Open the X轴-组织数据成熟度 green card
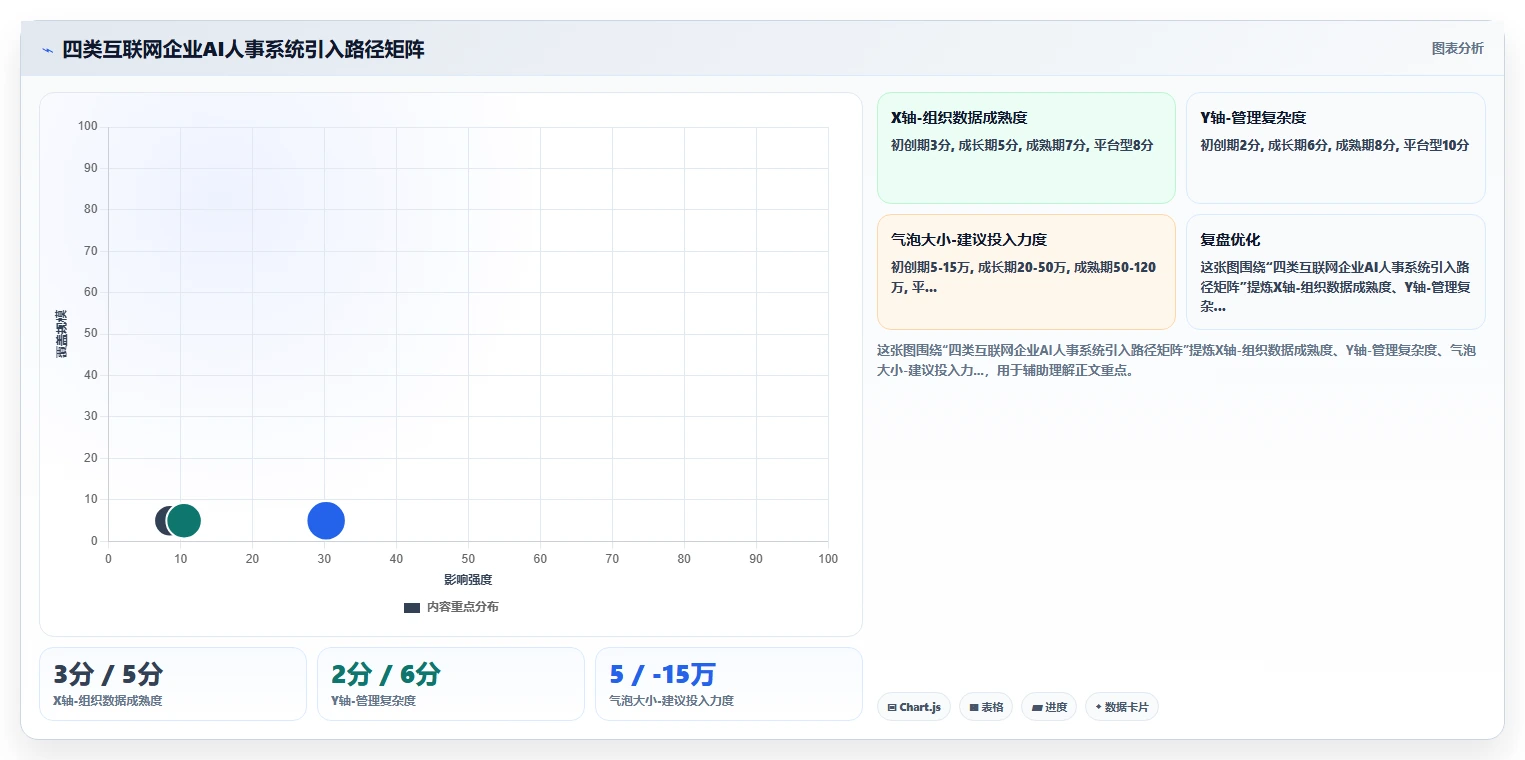The height and width of the screenshot is (760, 1525). (x=1026, y=148)
